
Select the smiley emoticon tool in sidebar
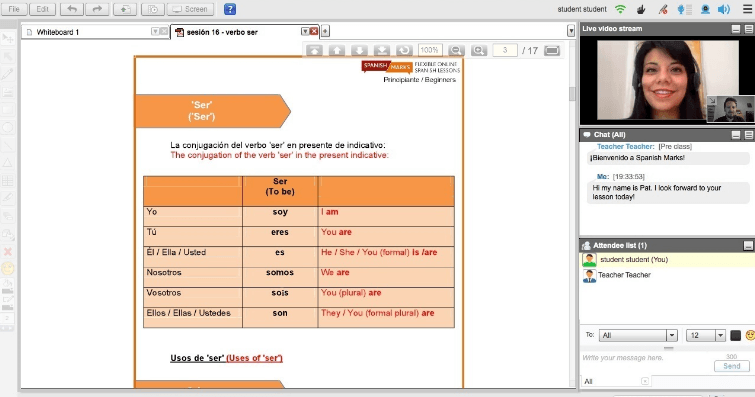tap(8, 268)
